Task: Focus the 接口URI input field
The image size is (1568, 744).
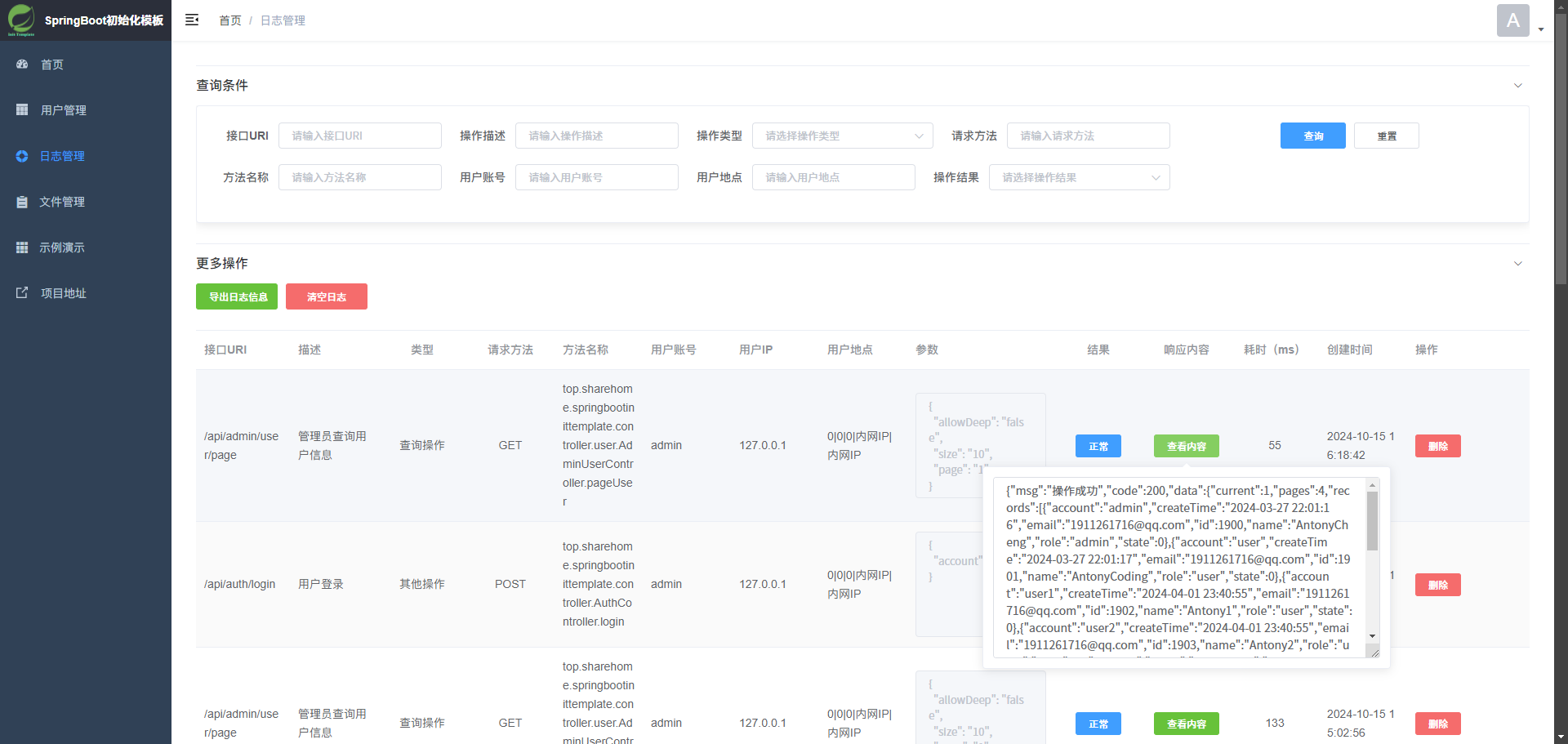Action: click(x=360, y=136)
